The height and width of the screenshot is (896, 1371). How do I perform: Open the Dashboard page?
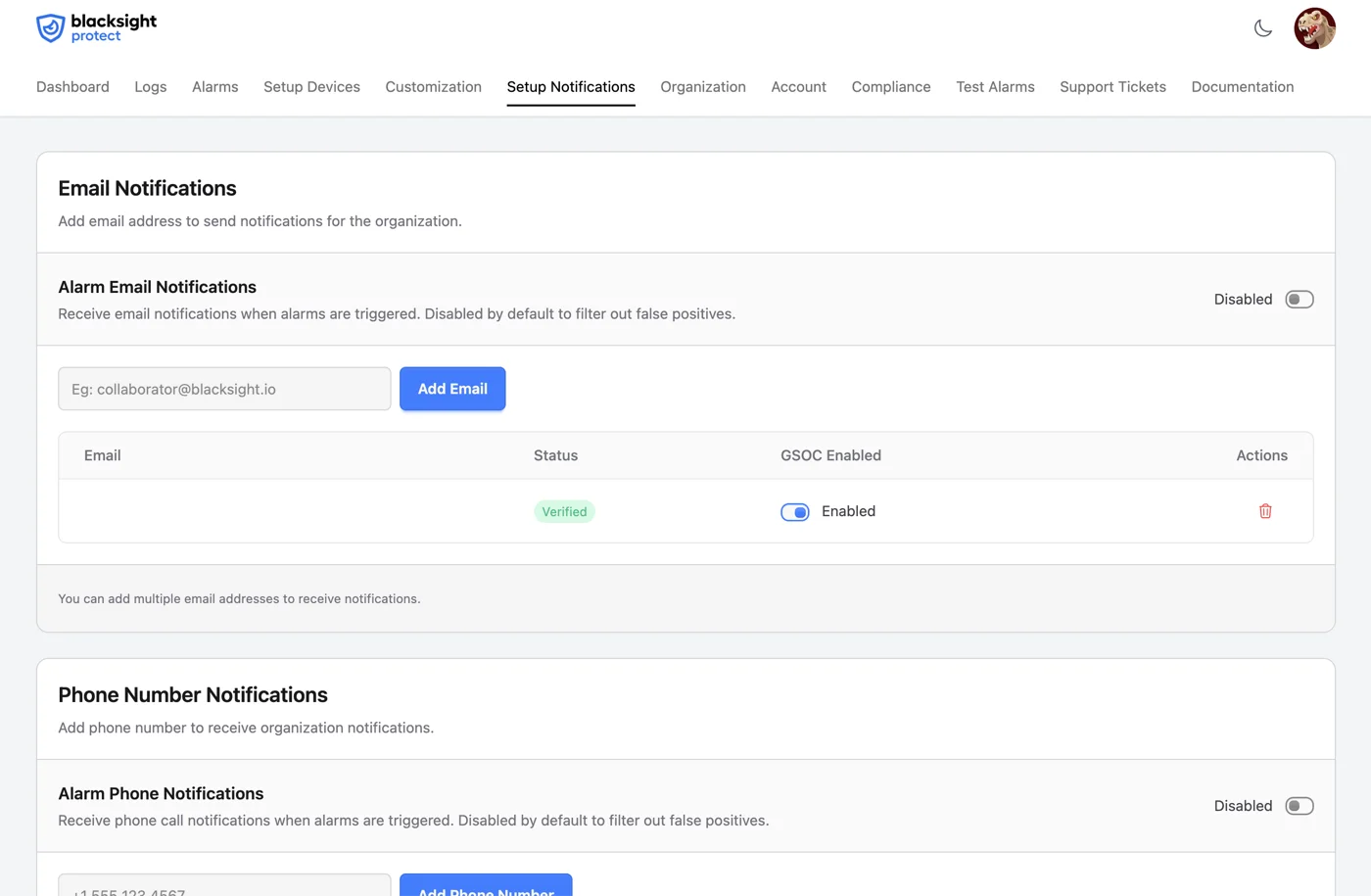click(x=72, y=87)
